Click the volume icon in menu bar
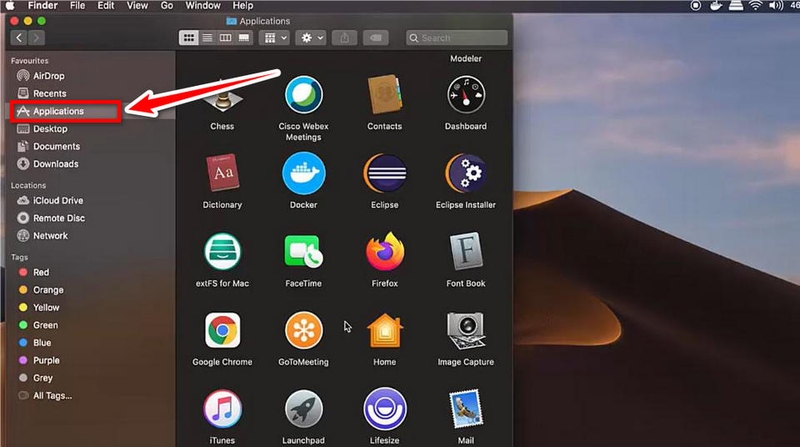 776,6
